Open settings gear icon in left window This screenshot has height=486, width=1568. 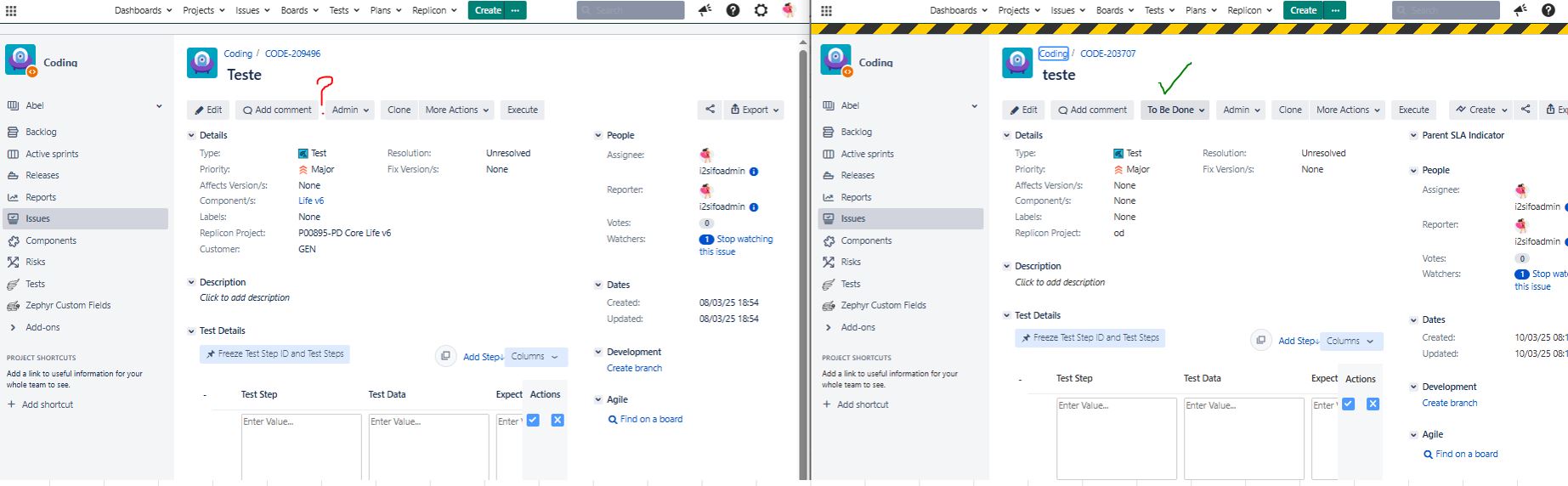point(761,10)
